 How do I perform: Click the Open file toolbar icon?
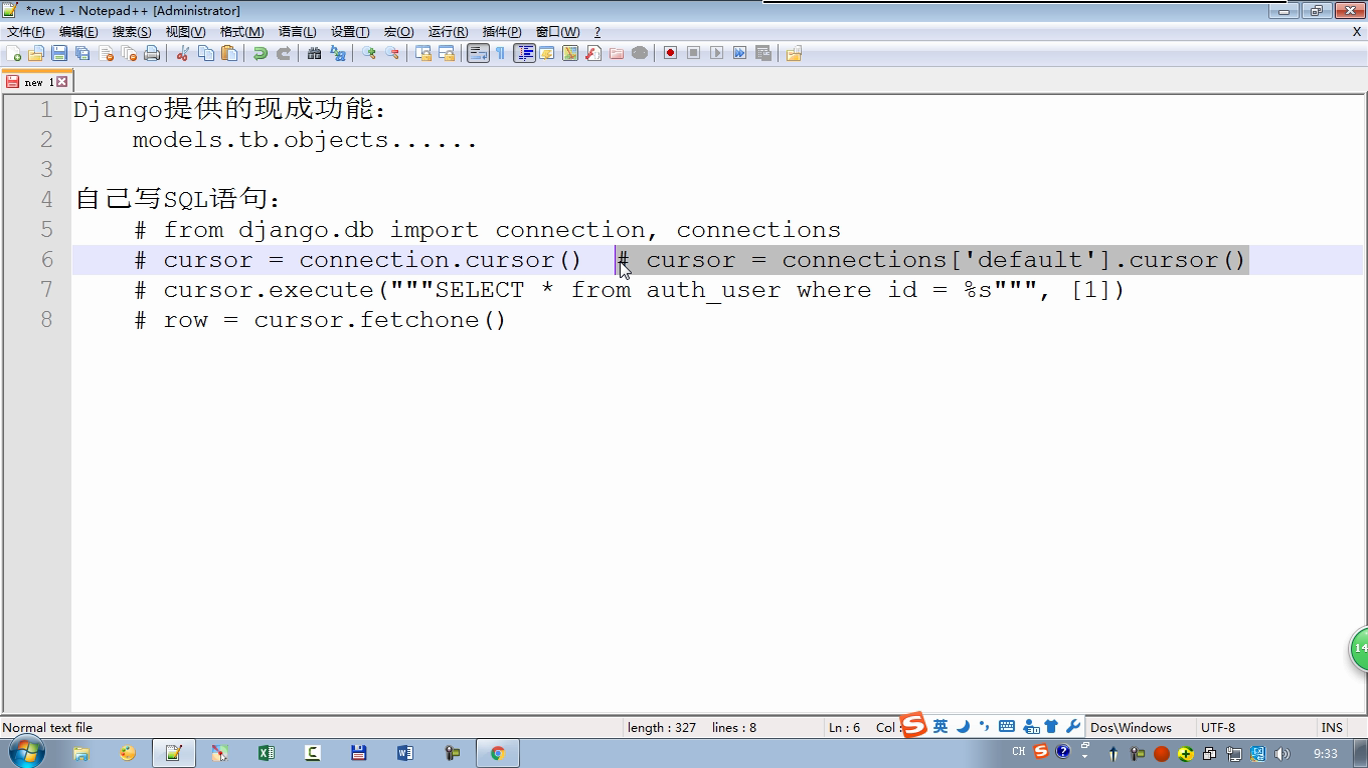(x=36, y=53)
